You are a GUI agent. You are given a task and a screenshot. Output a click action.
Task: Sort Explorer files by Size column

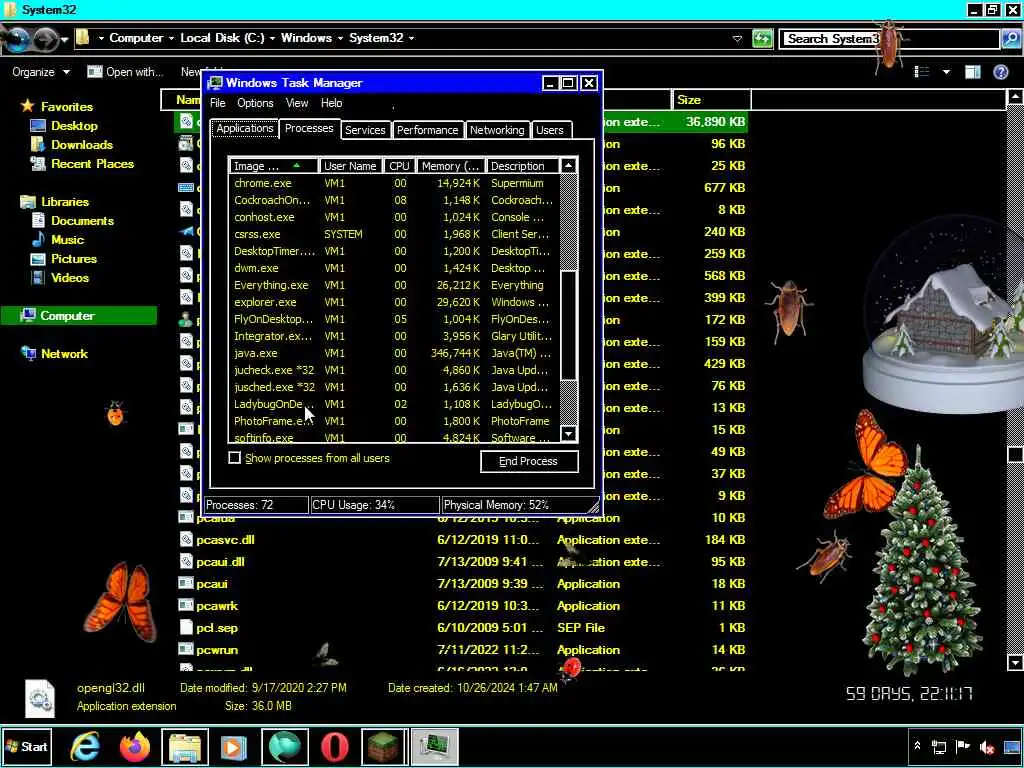point(711,100)
